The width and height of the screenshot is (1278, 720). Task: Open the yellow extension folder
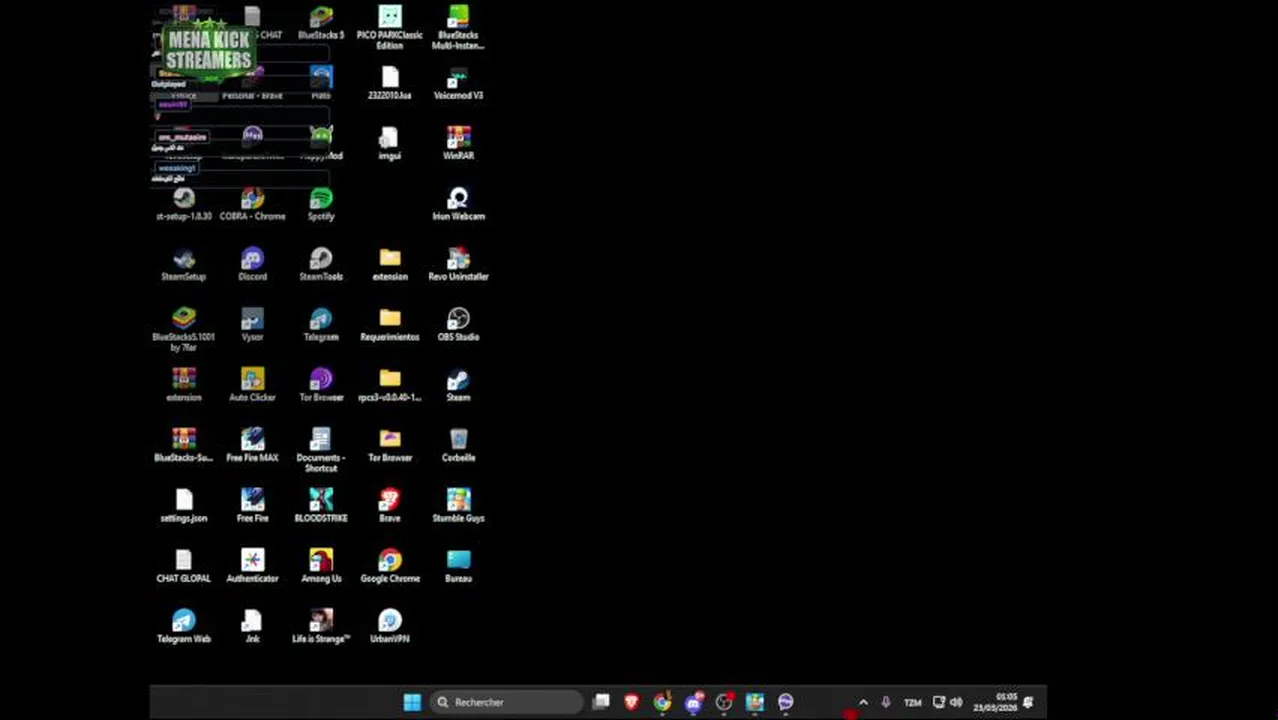tap(390, 265)
